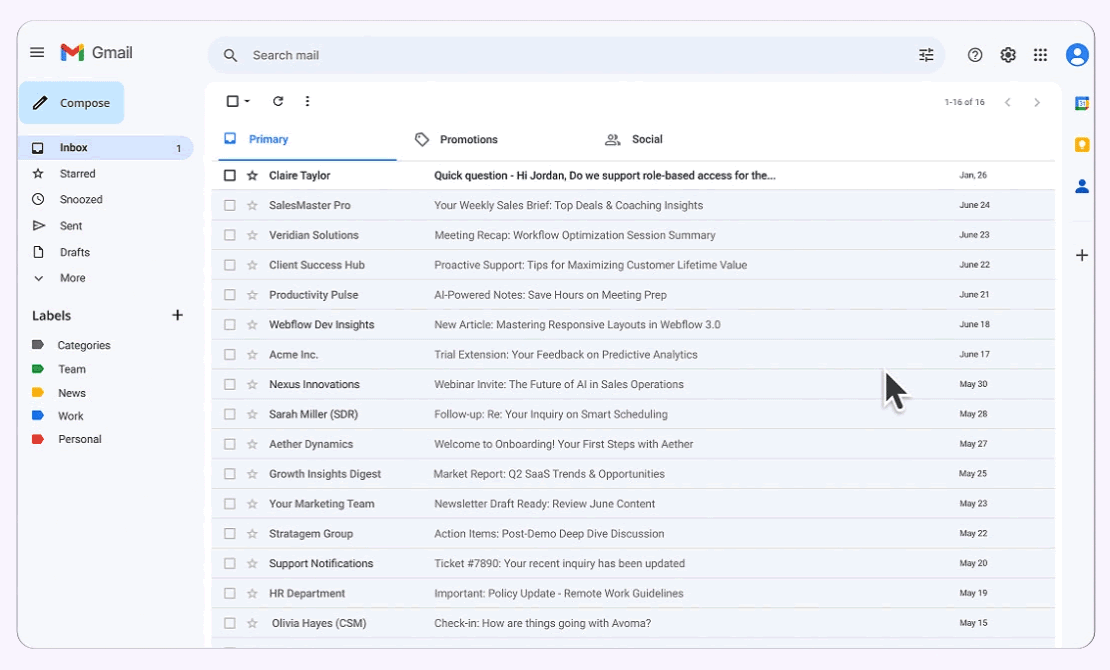Star the Acme Inc. email
Screen dimensions: 1110x670
pos(252,354)
